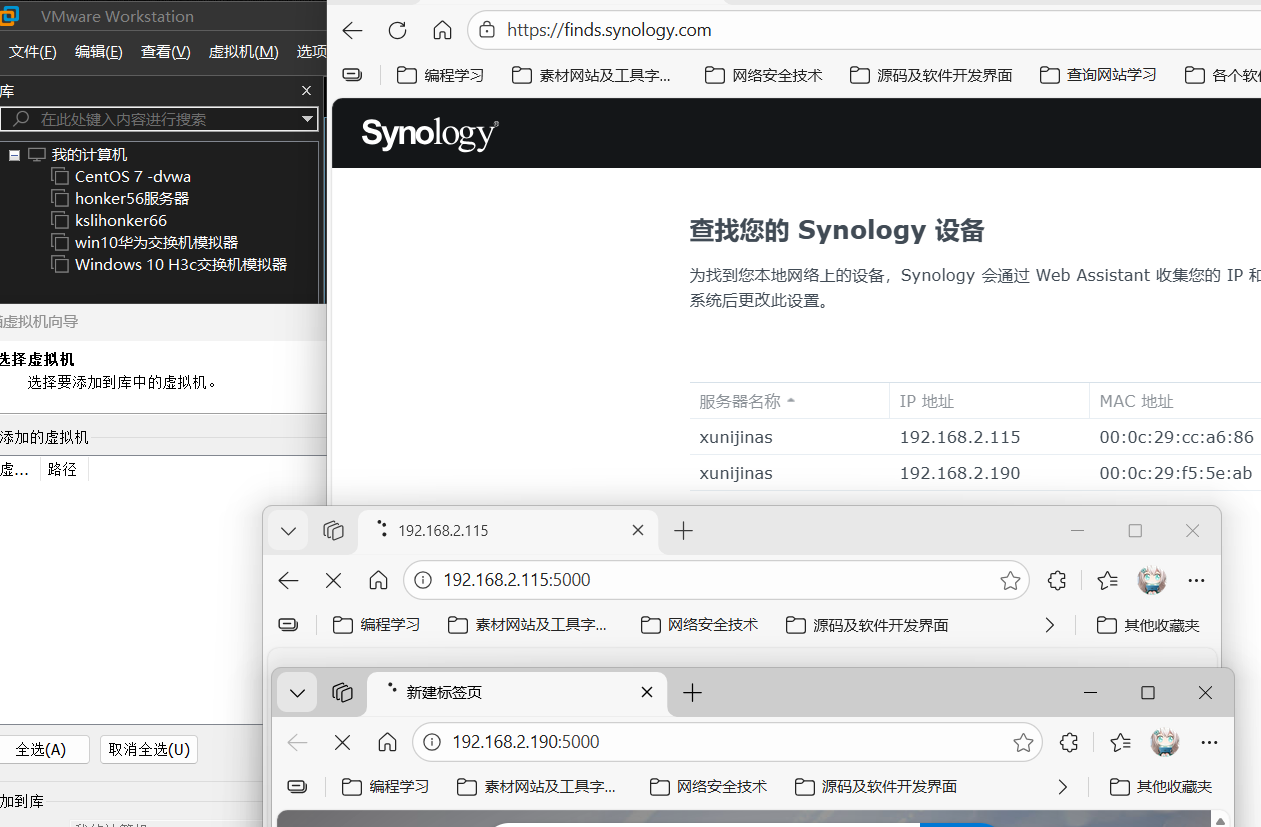This screenshot has height=827, width=1261.
Task: Collapse the 我的计算机 tree node
Action: 14,155
